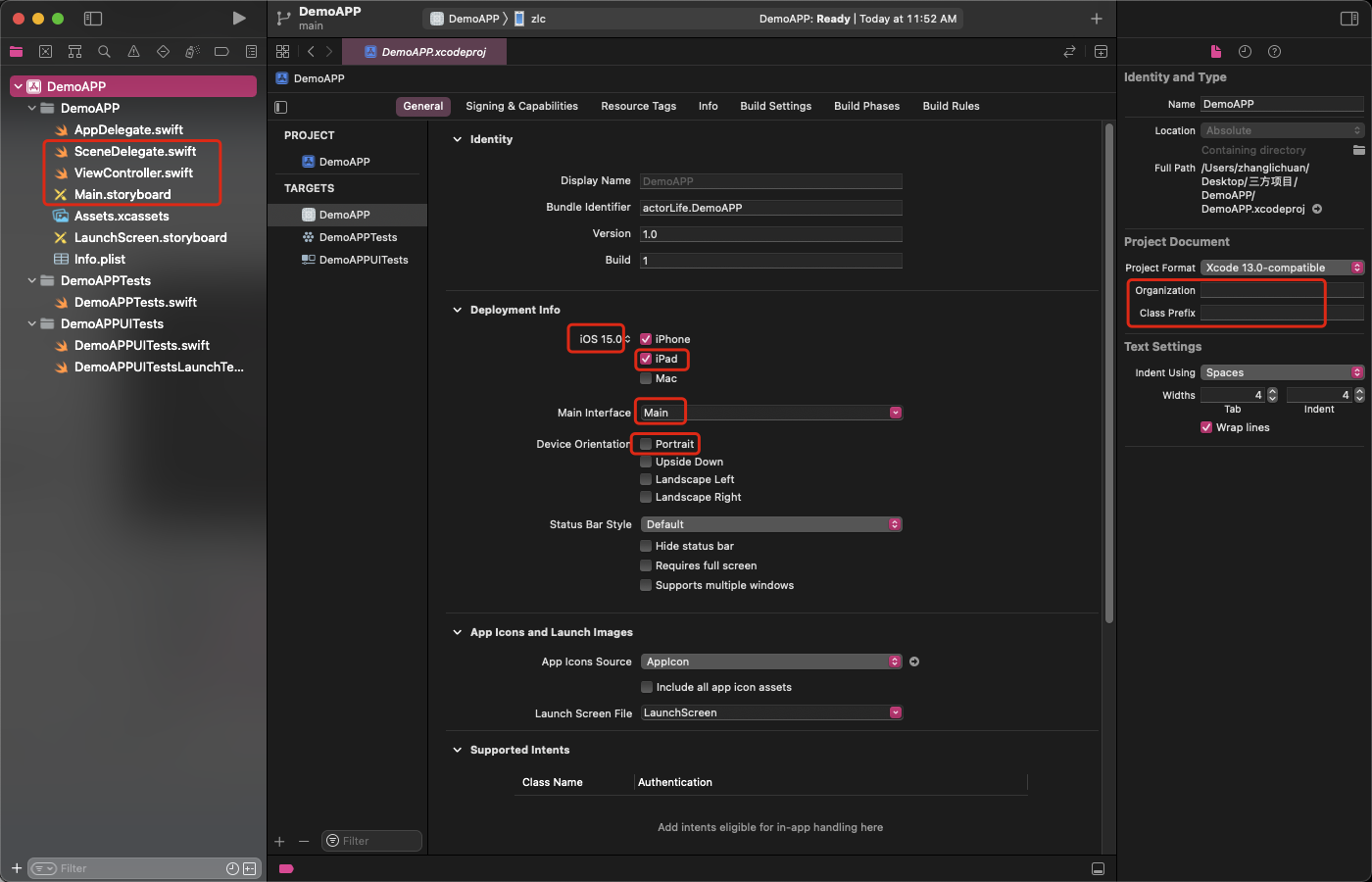Go back with the left chevron
The height and width of the screenshot is (882, 1372).
click(x=311, y=52)
